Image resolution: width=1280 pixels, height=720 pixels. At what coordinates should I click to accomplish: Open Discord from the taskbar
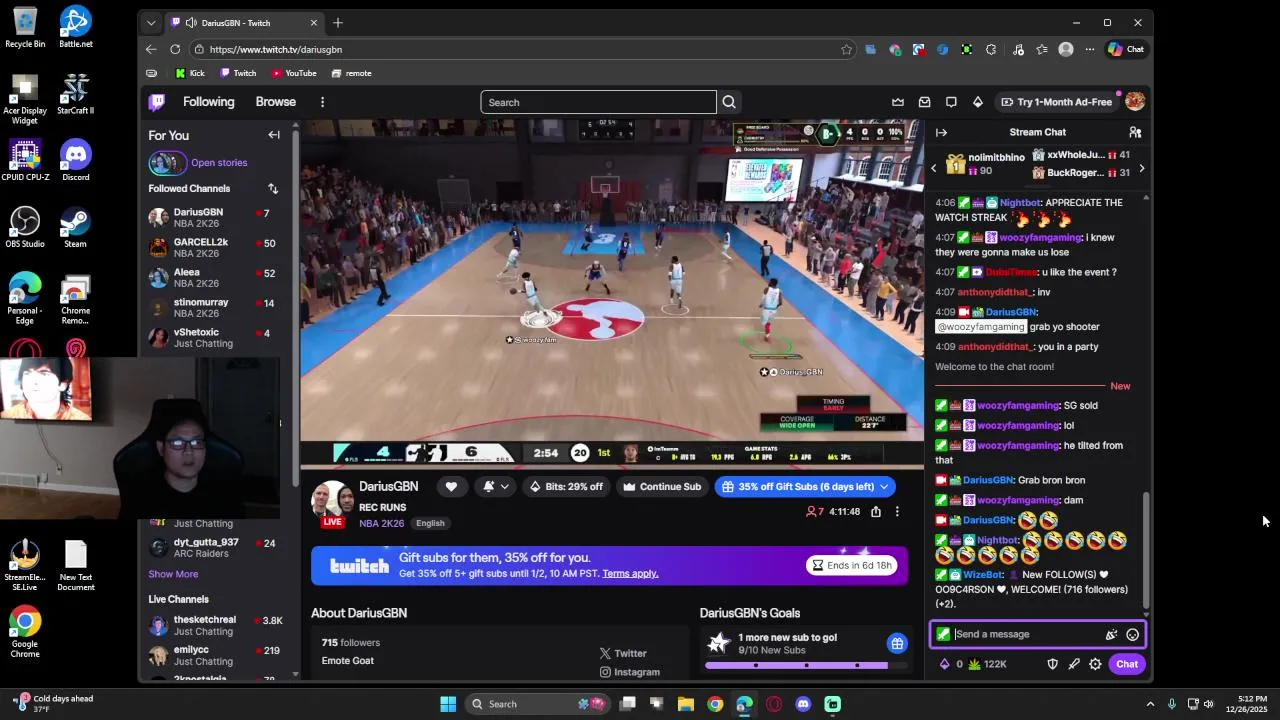coord(803,704)
